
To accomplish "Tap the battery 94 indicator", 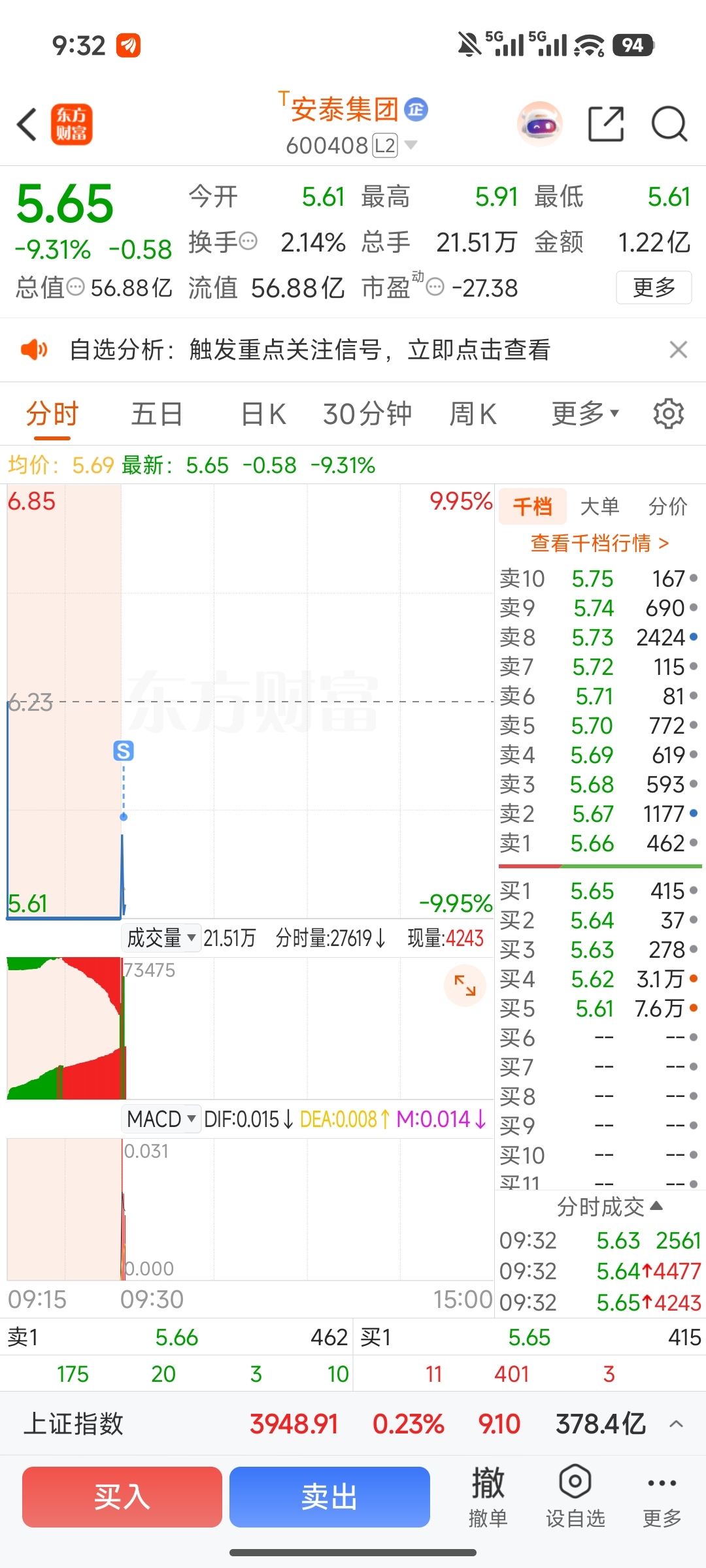I will point(633,45).
